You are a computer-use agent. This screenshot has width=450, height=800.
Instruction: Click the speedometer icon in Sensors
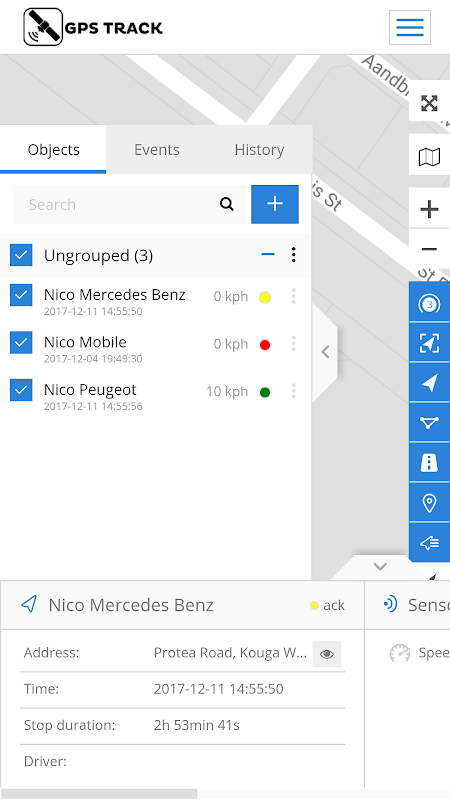pyautogui.click(x=400, y=653)
